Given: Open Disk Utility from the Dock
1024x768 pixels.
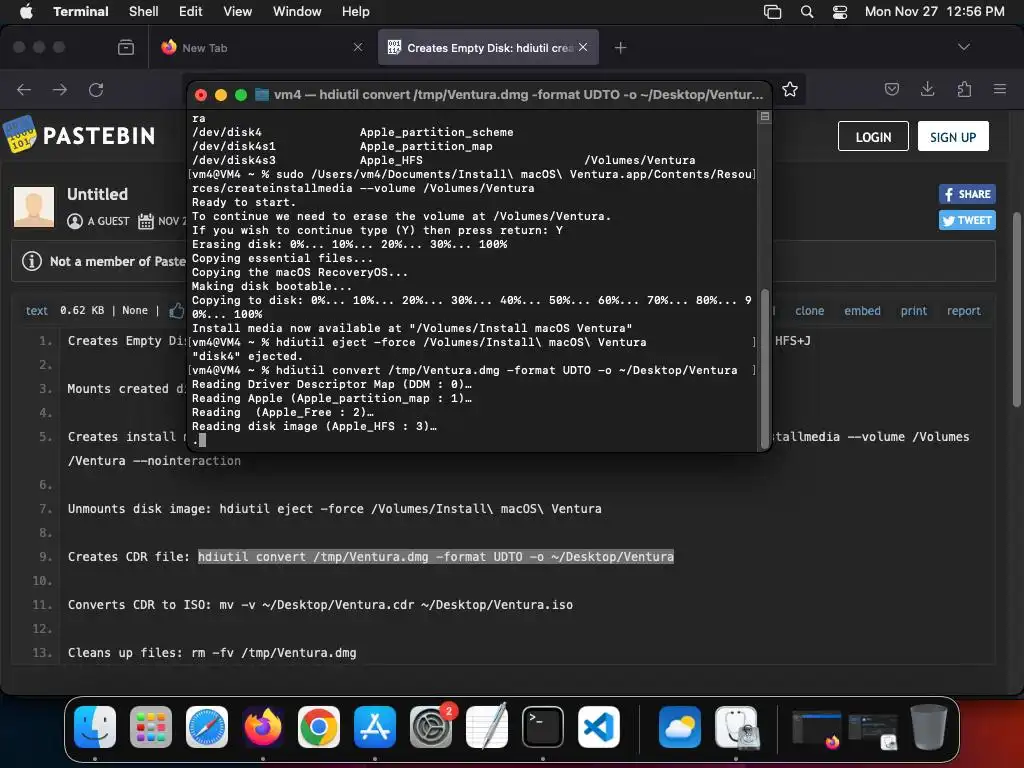Looking at the screenshot, I should click(736, 726).
